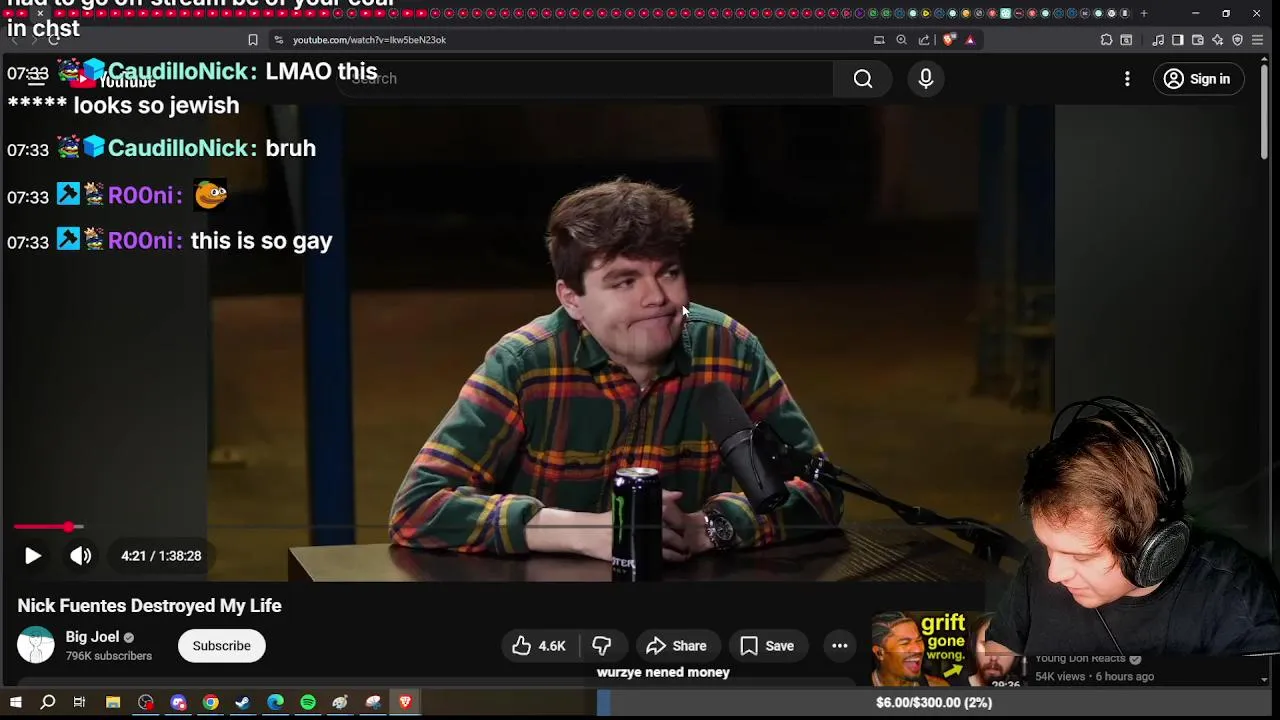The height and width of the screenshot is (720, 1280).
Task: Save the video to a playlist
Action: tap(767, 646)
